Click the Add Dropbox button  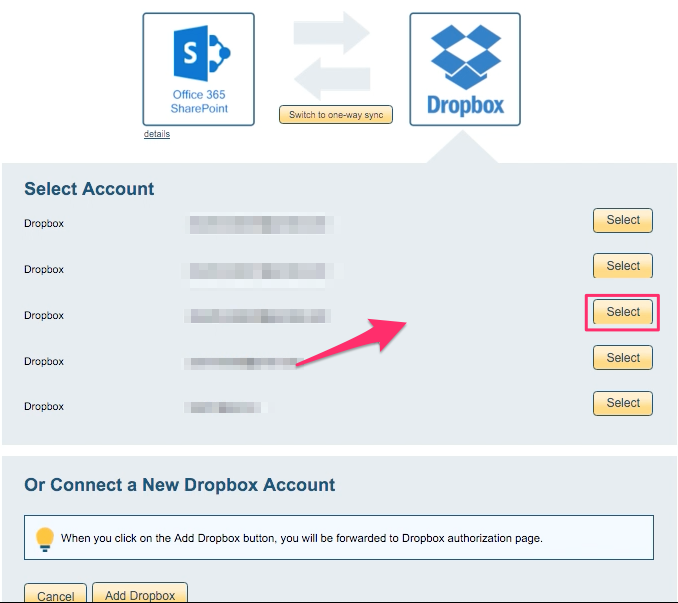(140, 593)
